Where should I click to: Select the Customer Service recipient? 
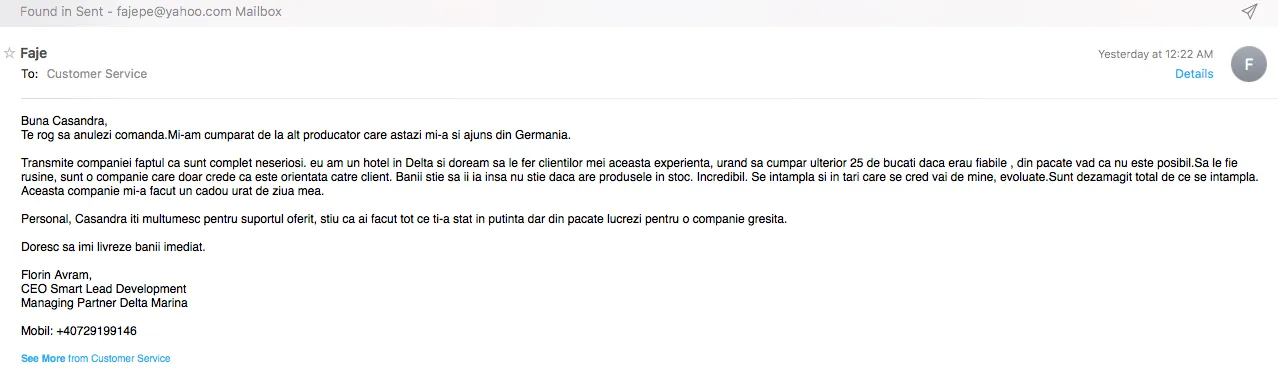pyautogui.click(x=97, y=74)
